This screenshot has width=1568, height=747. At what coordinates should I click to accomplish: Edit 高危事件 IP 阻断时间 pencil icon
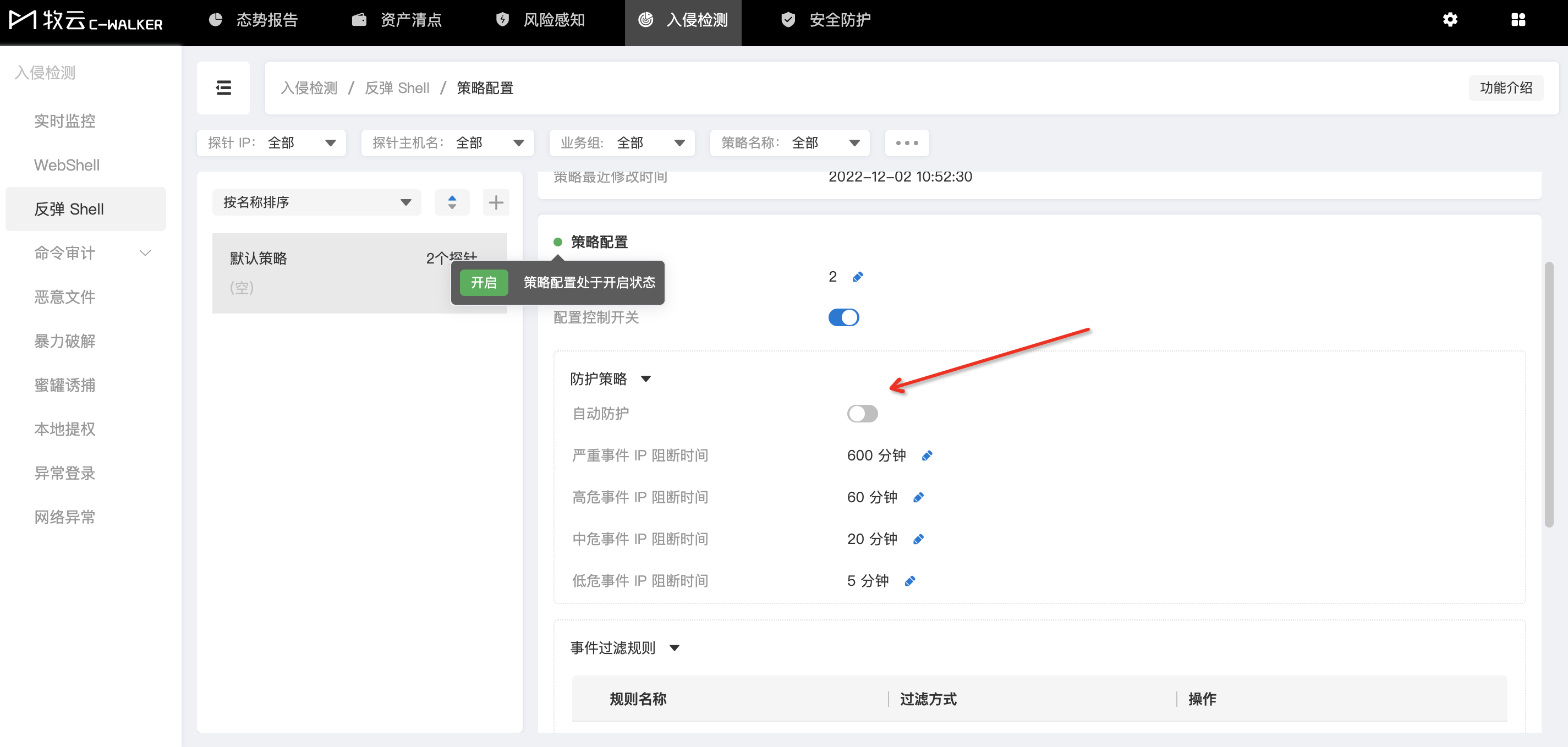click(919, 497)
